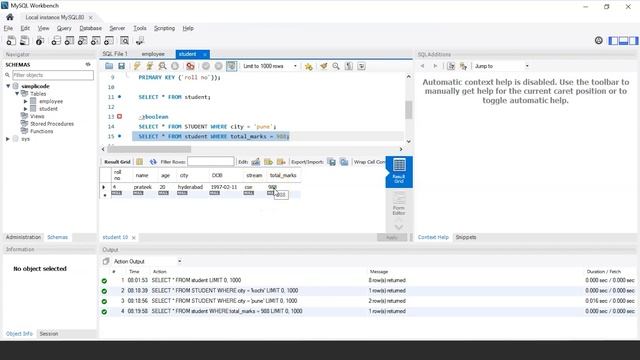The image size is (640, 360).
Task: Toggle word wrap icon in editor toolbar
Action: coord(362,66)
